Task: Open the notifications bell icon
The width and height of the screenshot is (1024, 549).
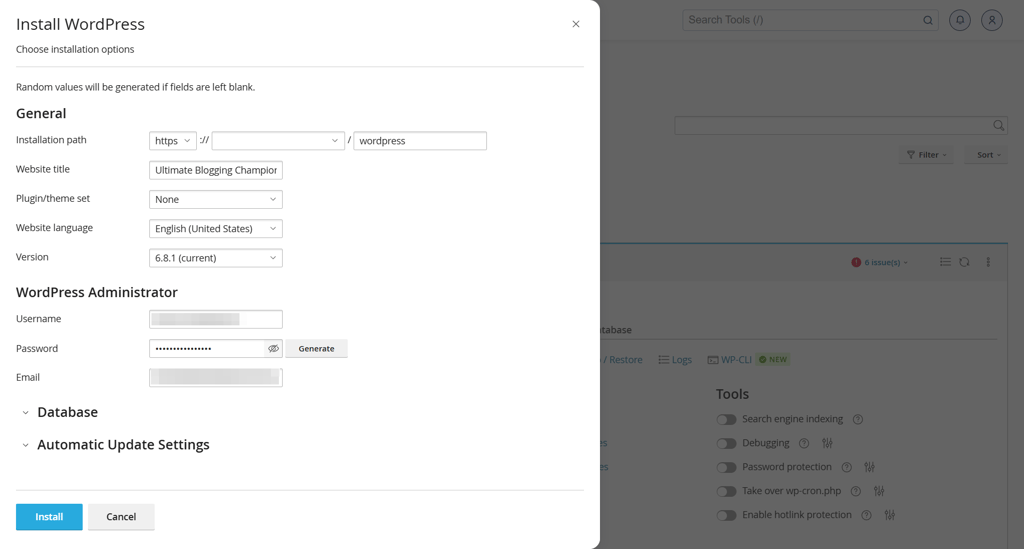Action: [x=960, y=20]
